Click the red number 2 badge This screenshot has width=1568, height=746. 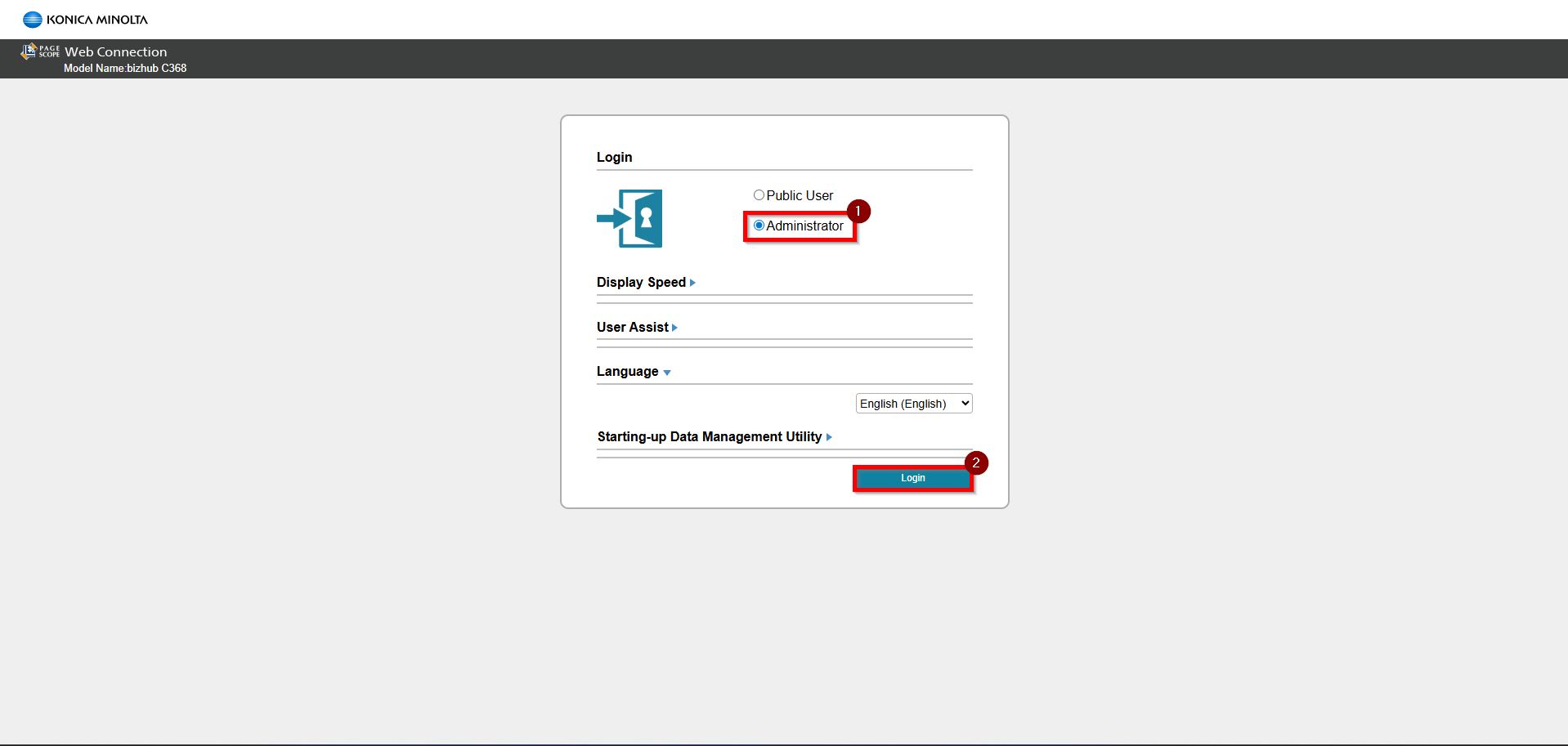pyautogui.click(x=975, y=463)
